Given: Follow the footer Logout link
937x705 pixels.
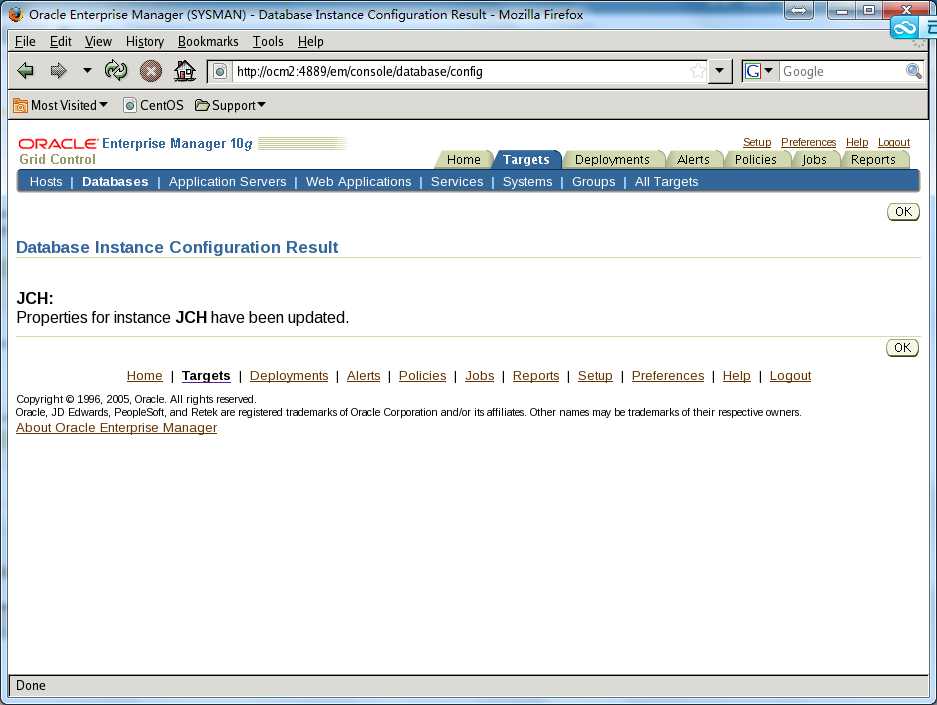Looking at the screenshot, I should click(x=791, y=376).
